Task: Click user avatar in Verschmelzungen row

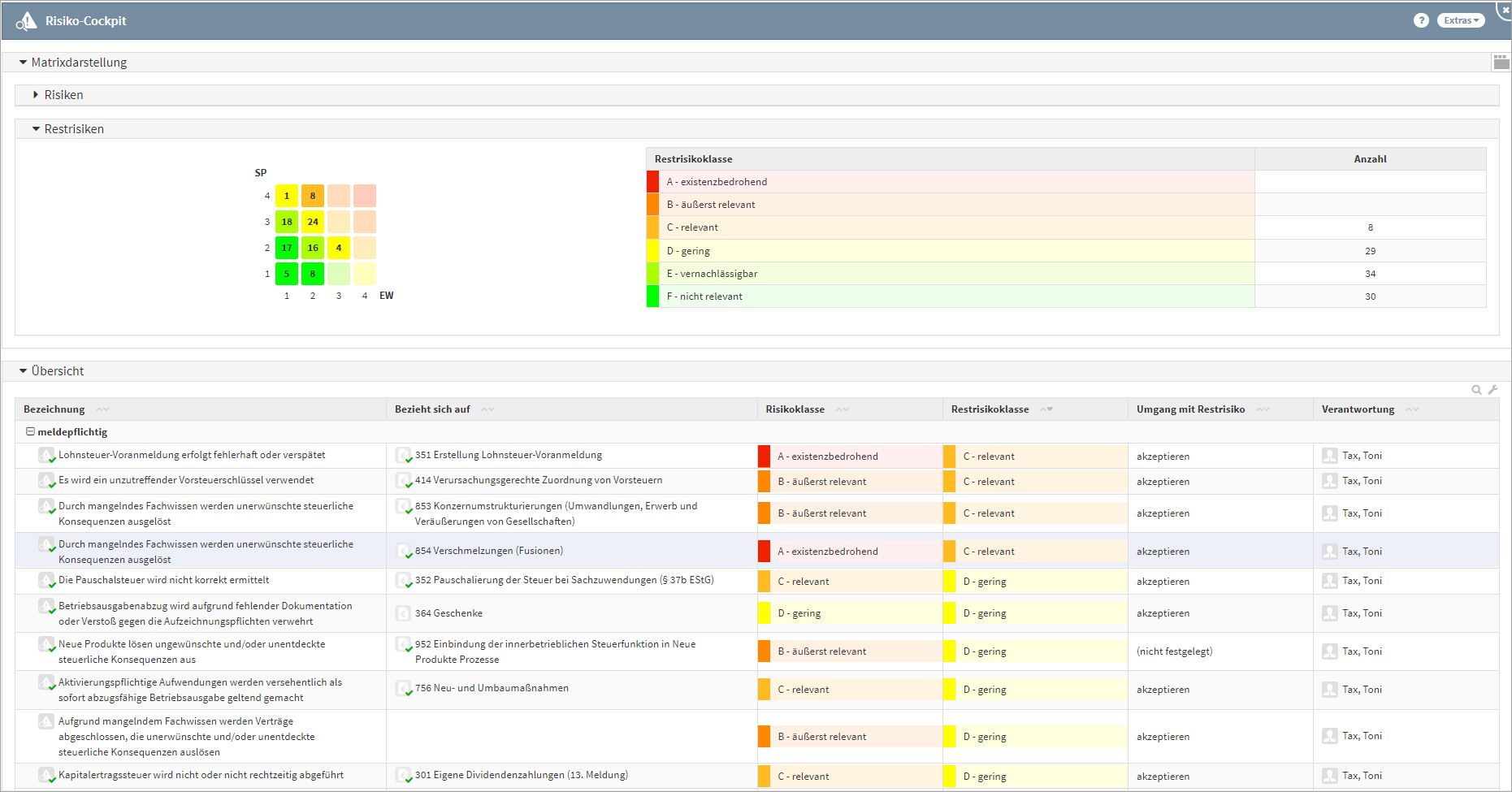Action: click(1329, 552)
